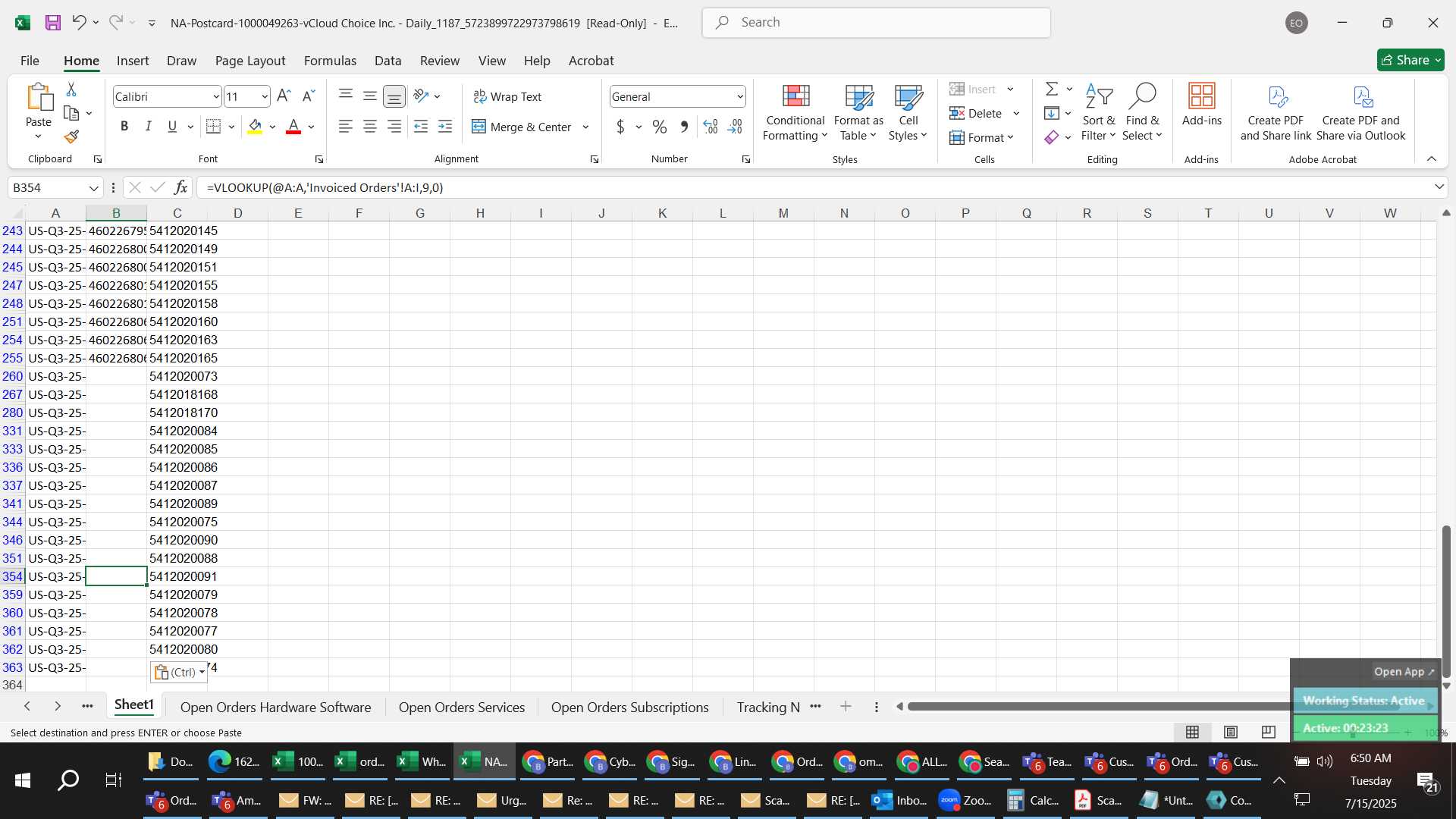Open the Font name Calibri dropdown
1456x819 pixels.
pyautogui.click(x=215, y=96)
